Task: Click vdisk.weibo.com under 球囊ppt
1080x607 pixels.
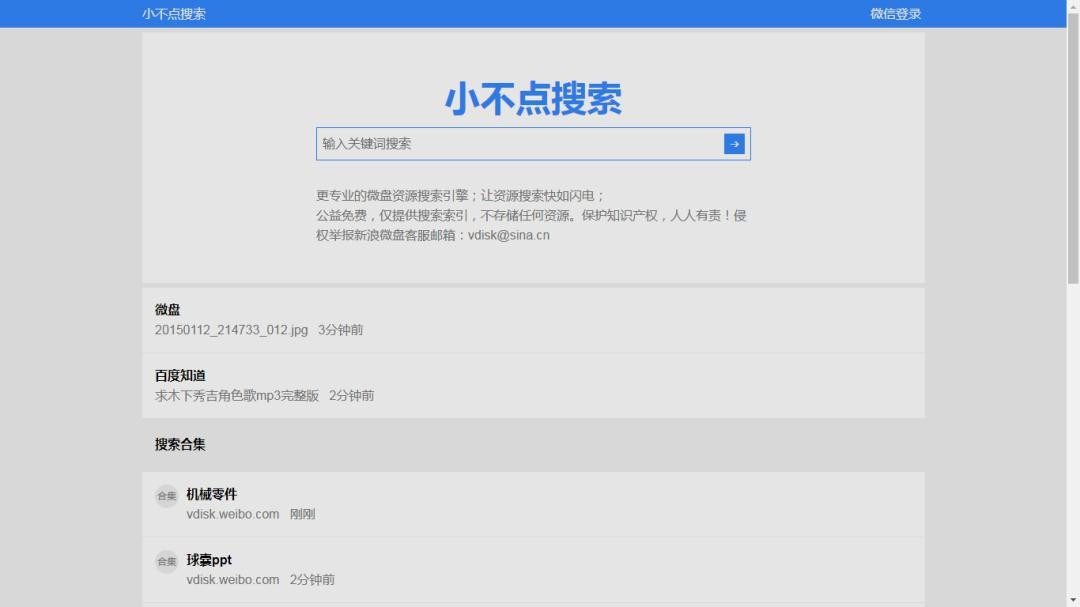Action: click(x=232, y=580)
